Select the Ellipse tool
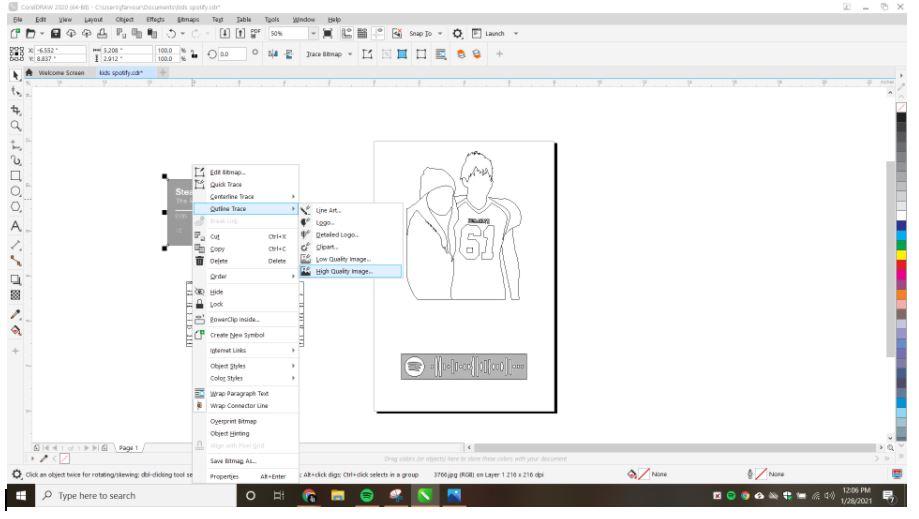The image size is (919, 519). [16, 192]
